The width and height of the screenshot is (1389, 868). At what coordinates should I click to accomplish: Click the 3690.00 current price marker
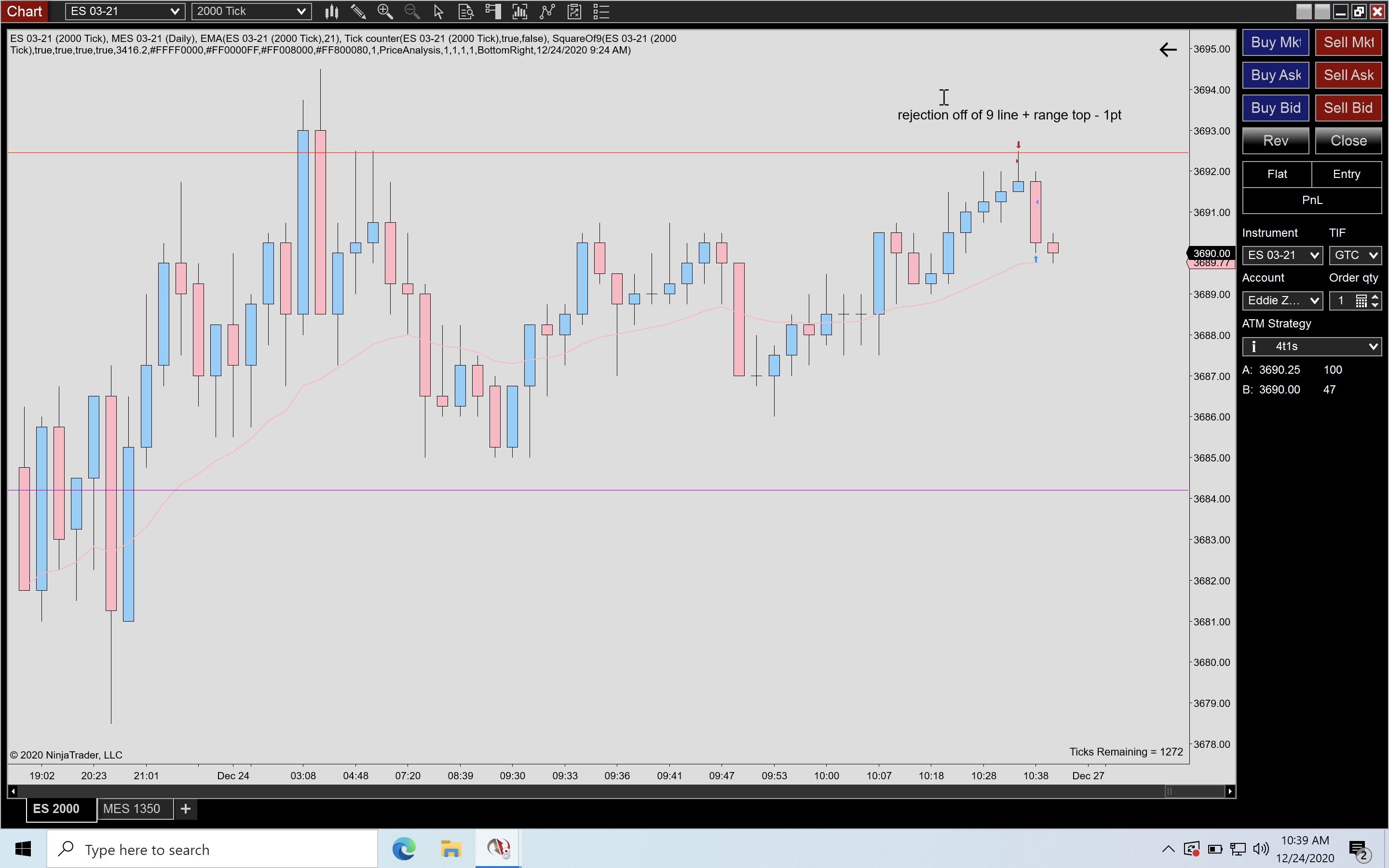[x=1211, y=253]
